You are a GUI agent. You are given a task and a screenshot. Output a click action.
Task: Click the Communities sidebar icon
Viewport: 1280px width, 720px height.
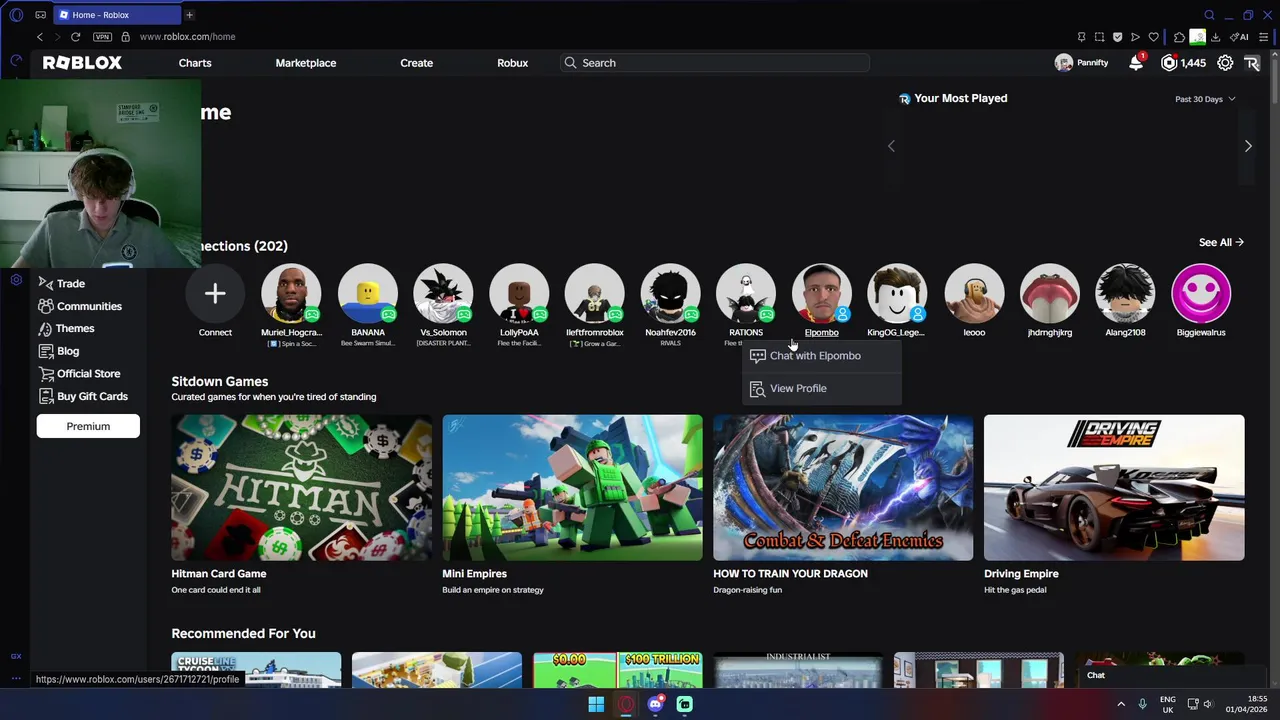45,306
